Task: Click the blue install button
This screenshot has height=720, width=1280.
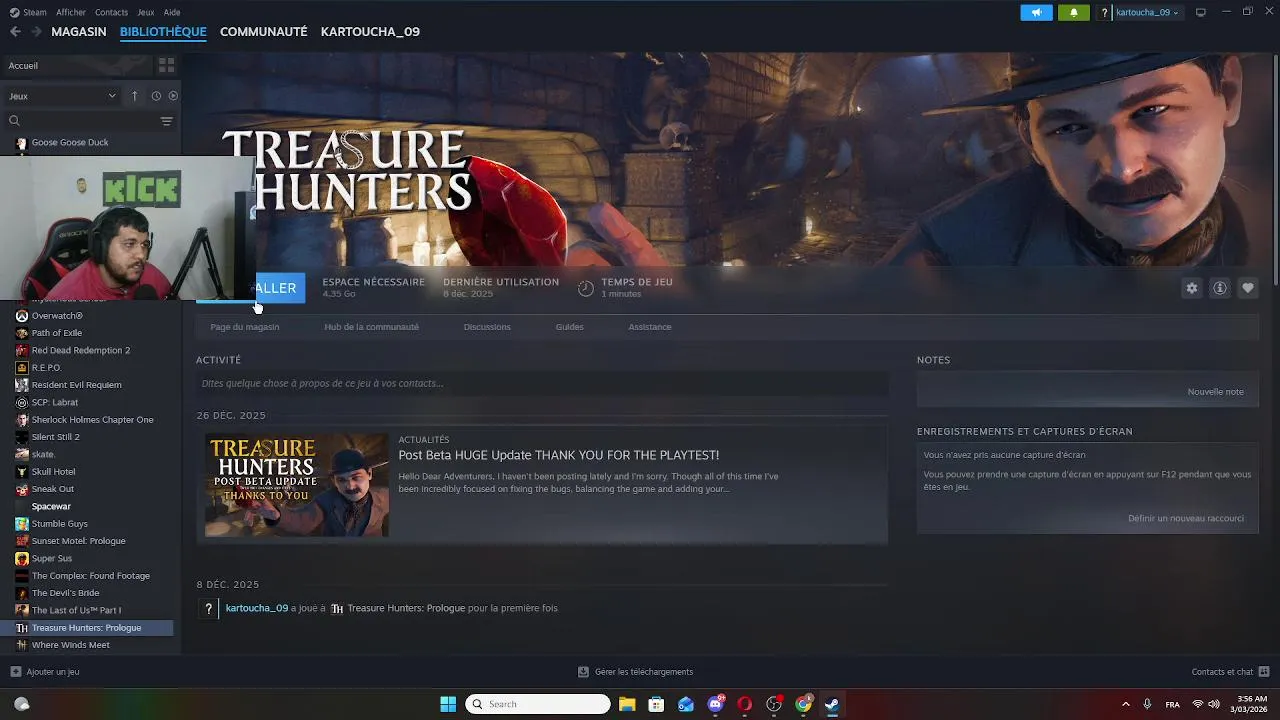Action: [278, 288]
